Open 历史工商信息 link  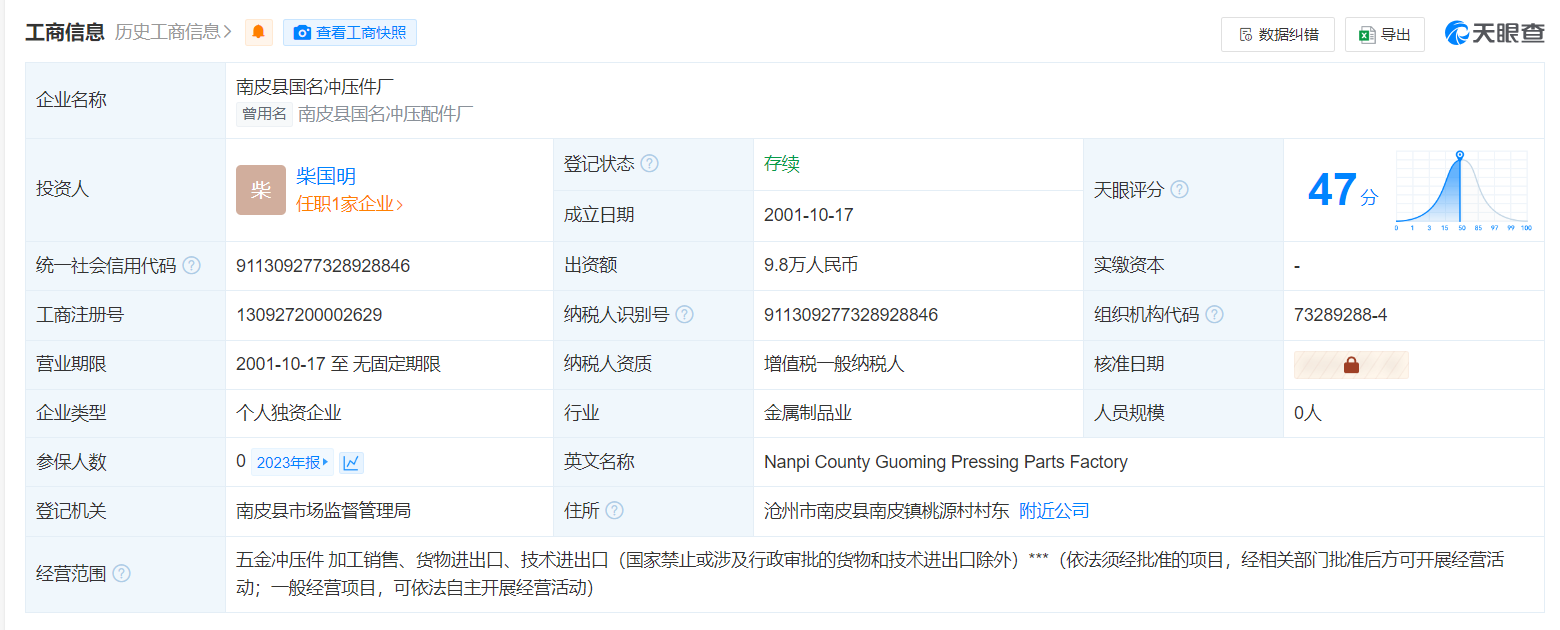click(x=173, y=32)
